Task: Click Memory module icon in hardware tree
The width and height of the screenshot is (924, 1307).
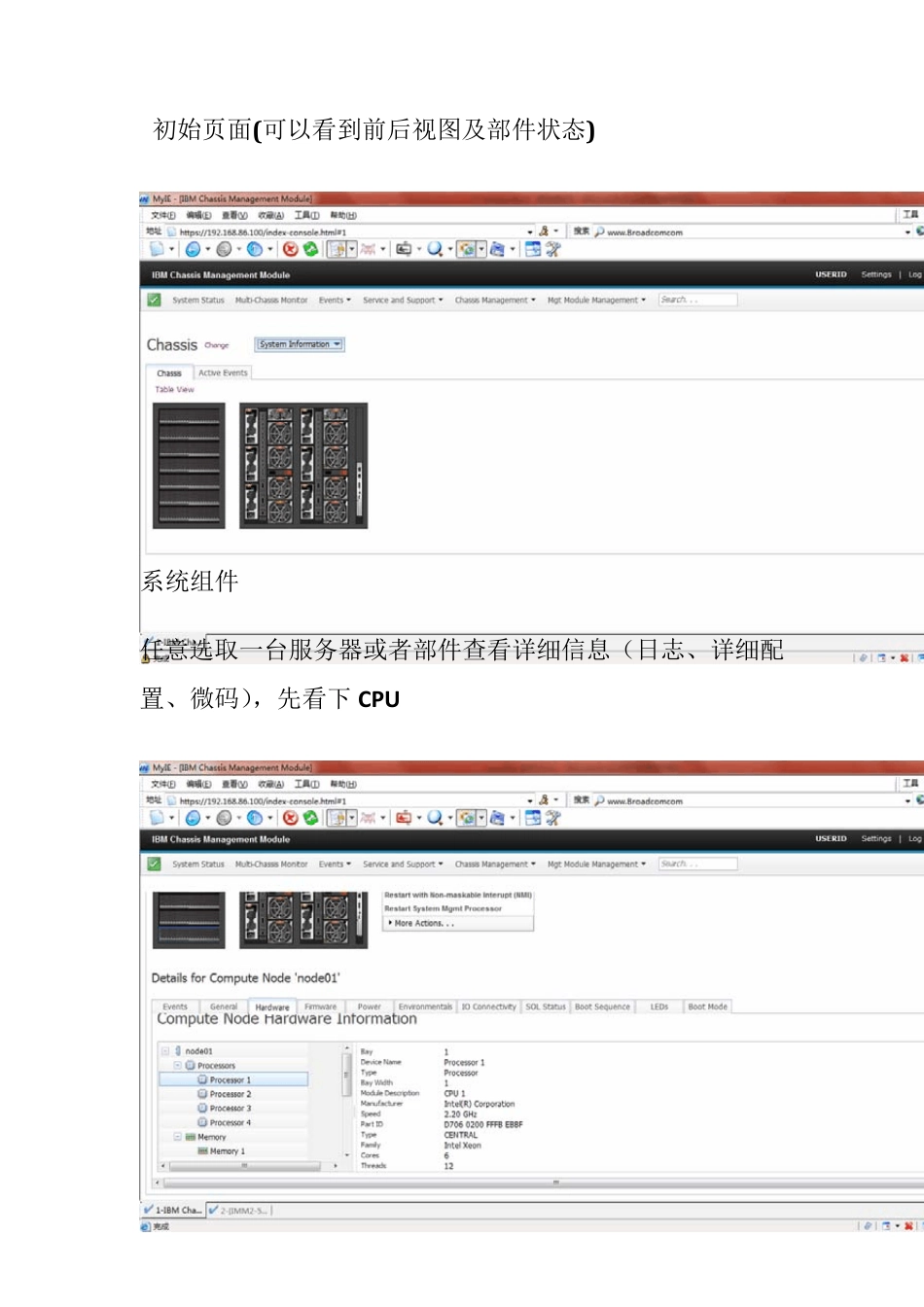Action: coord(191,1136)
